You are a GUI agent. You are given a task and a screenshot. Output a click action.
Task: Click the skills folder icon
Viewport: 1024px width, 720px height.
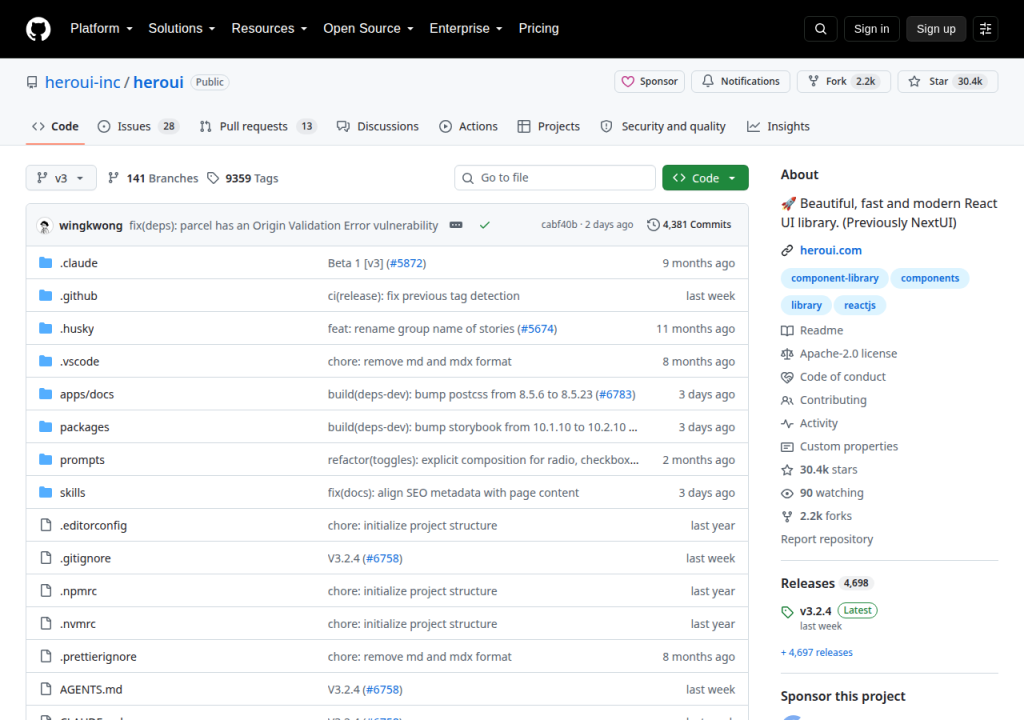[x=45, y=492]
